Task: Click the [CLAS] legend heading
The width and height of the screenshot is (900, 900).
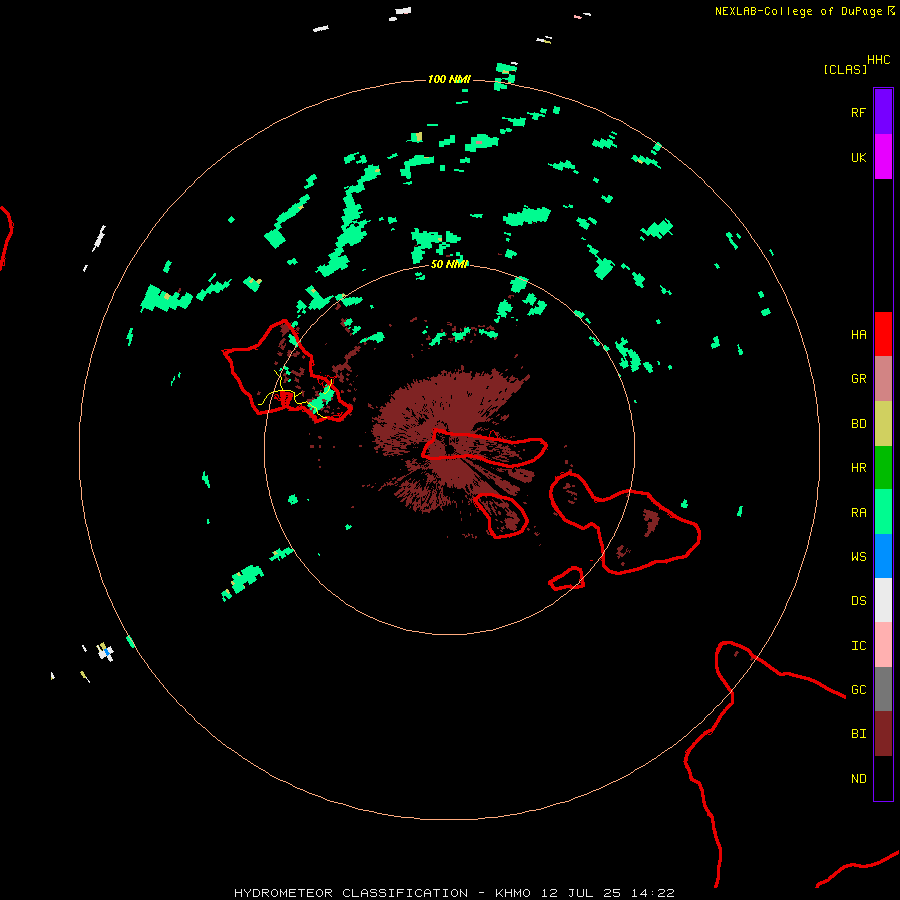Action: [x=845, y=69]
